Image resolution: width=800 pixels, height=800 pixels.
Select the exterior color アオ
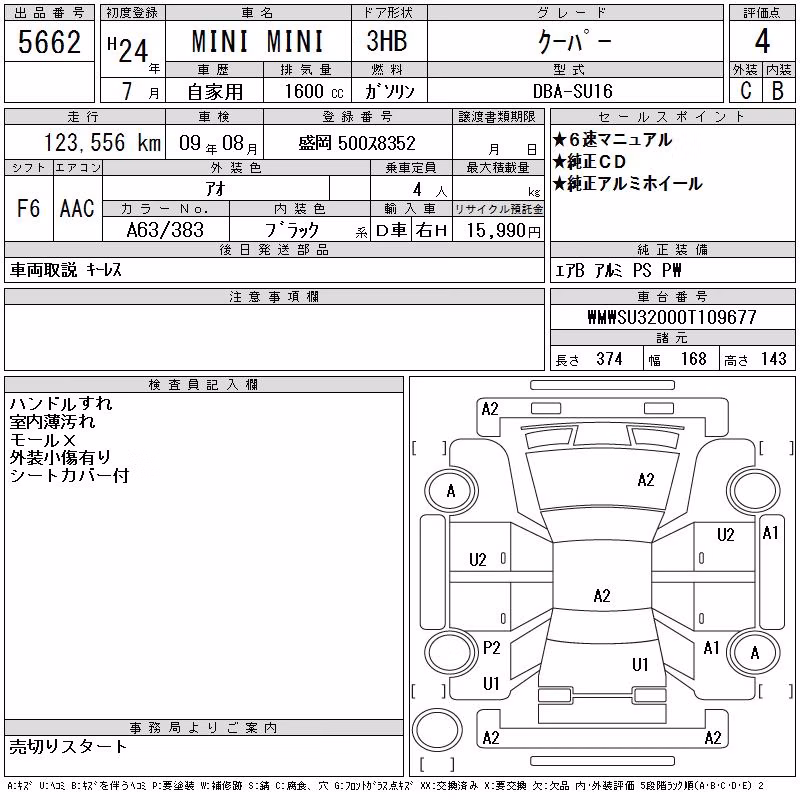pyautogui.click(x=216, y=189)
